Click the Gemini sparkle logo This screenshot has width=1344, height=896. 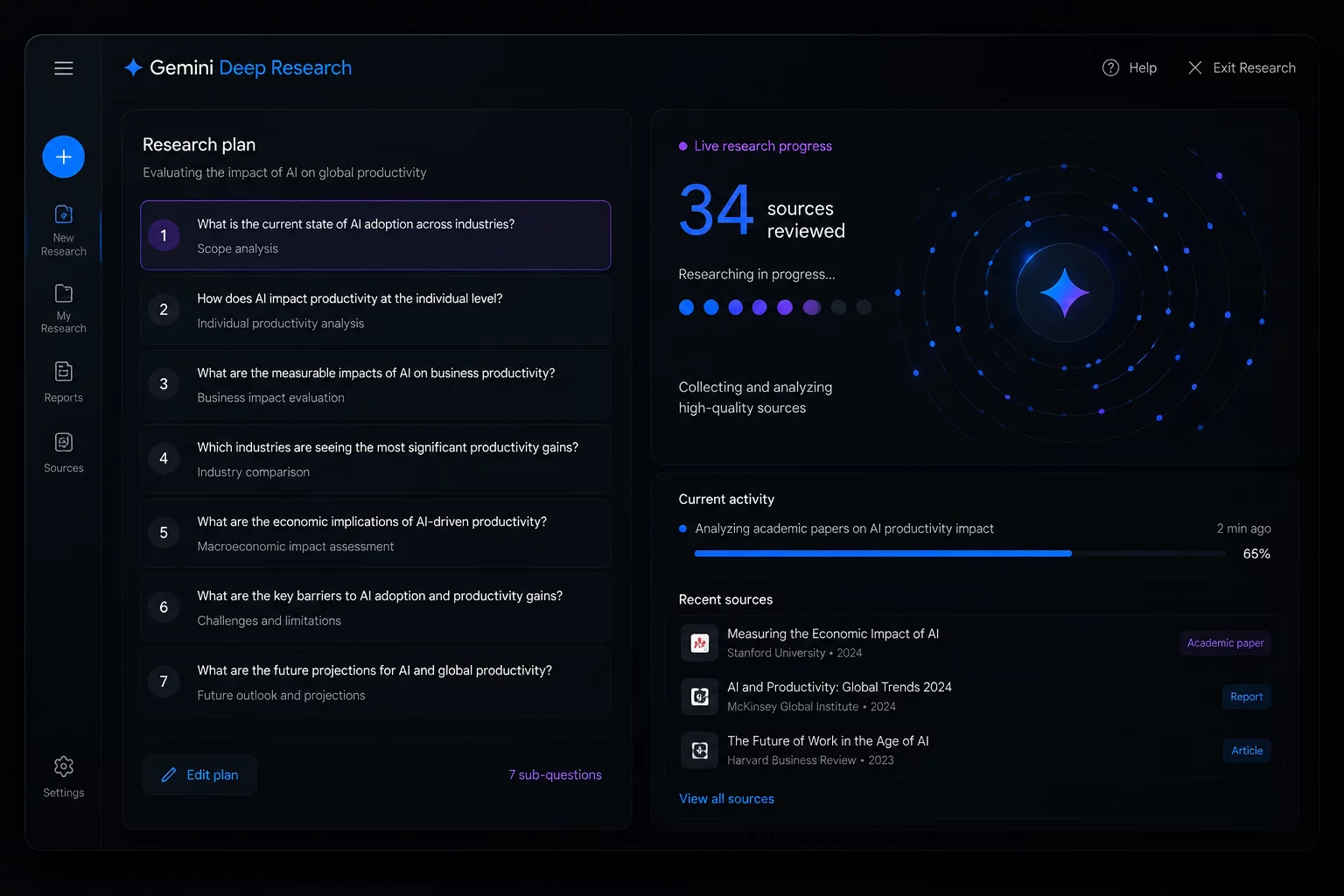133,67
